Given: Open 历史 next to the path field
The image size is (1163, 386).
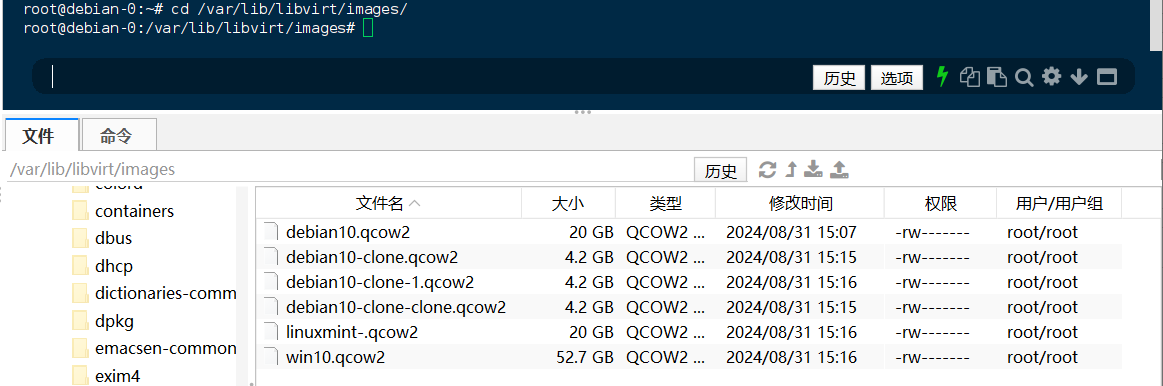Looking at the screenshot, I should pyautogui.click(x=720, y=171).
